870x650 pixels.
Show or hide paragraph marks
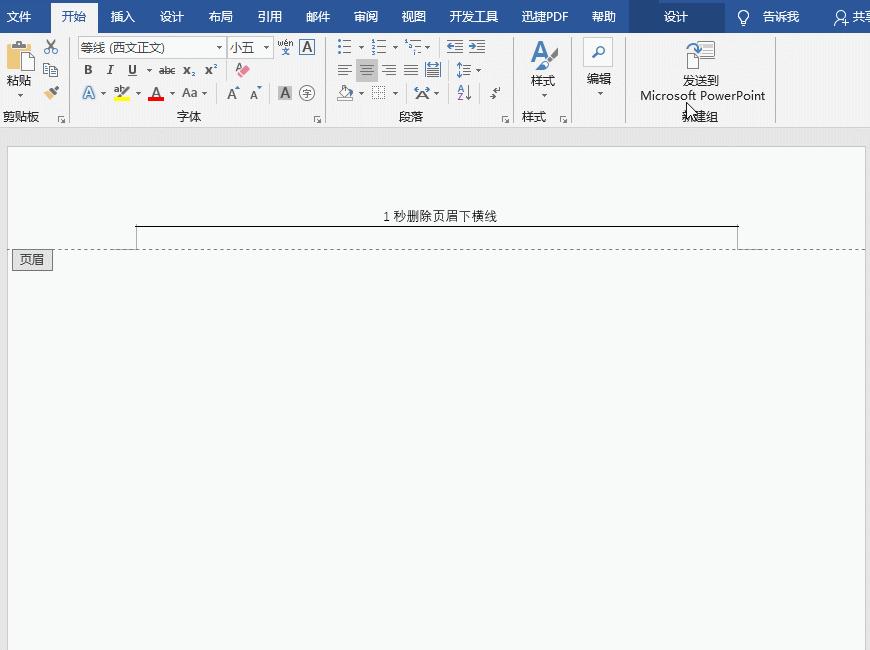point(494,93)
